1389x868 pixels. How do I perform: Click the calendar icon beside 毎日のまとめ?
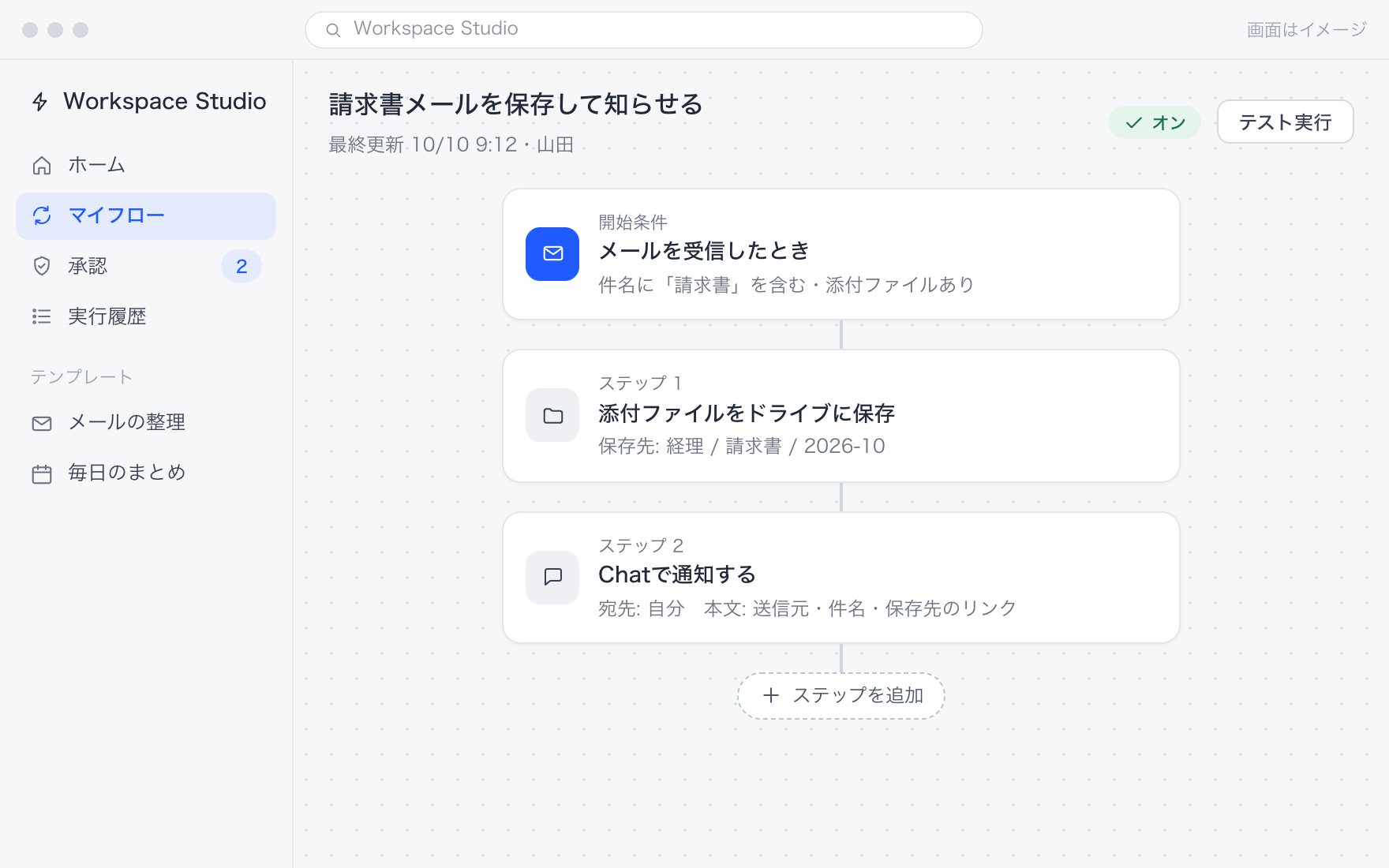pos(42,473)
